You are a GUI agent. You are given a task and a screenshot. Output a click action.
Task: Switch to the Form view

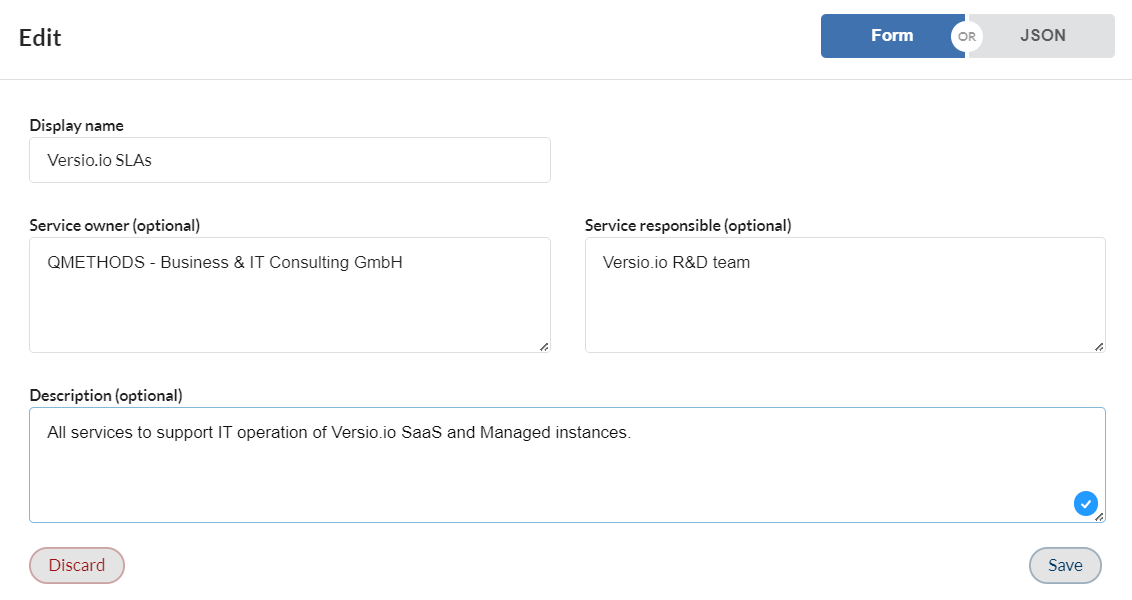point(892,35)
